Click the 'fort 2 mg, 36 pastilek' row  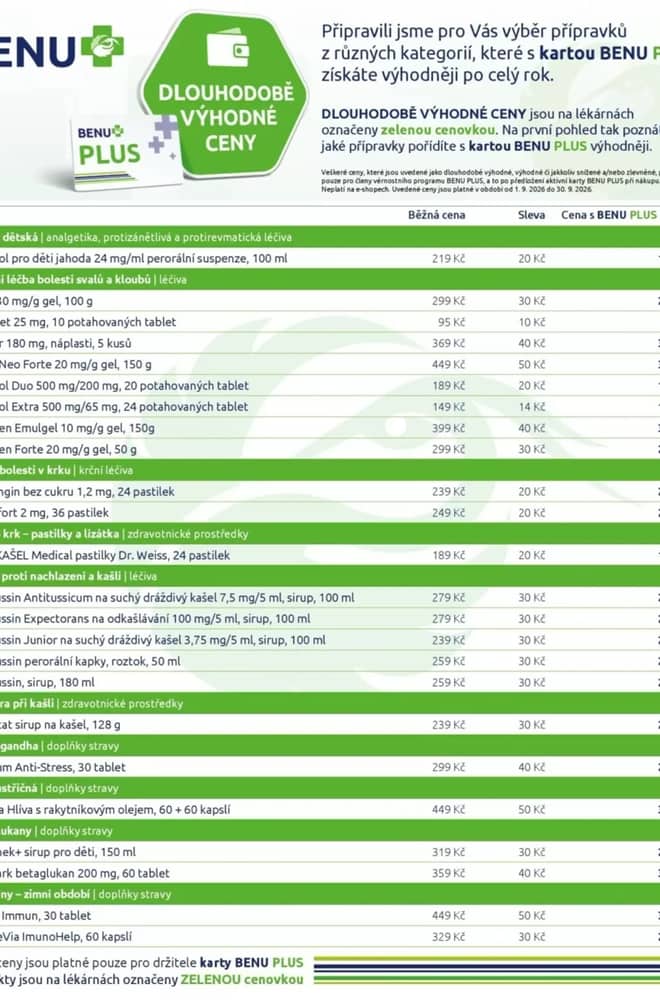[330, 512]
